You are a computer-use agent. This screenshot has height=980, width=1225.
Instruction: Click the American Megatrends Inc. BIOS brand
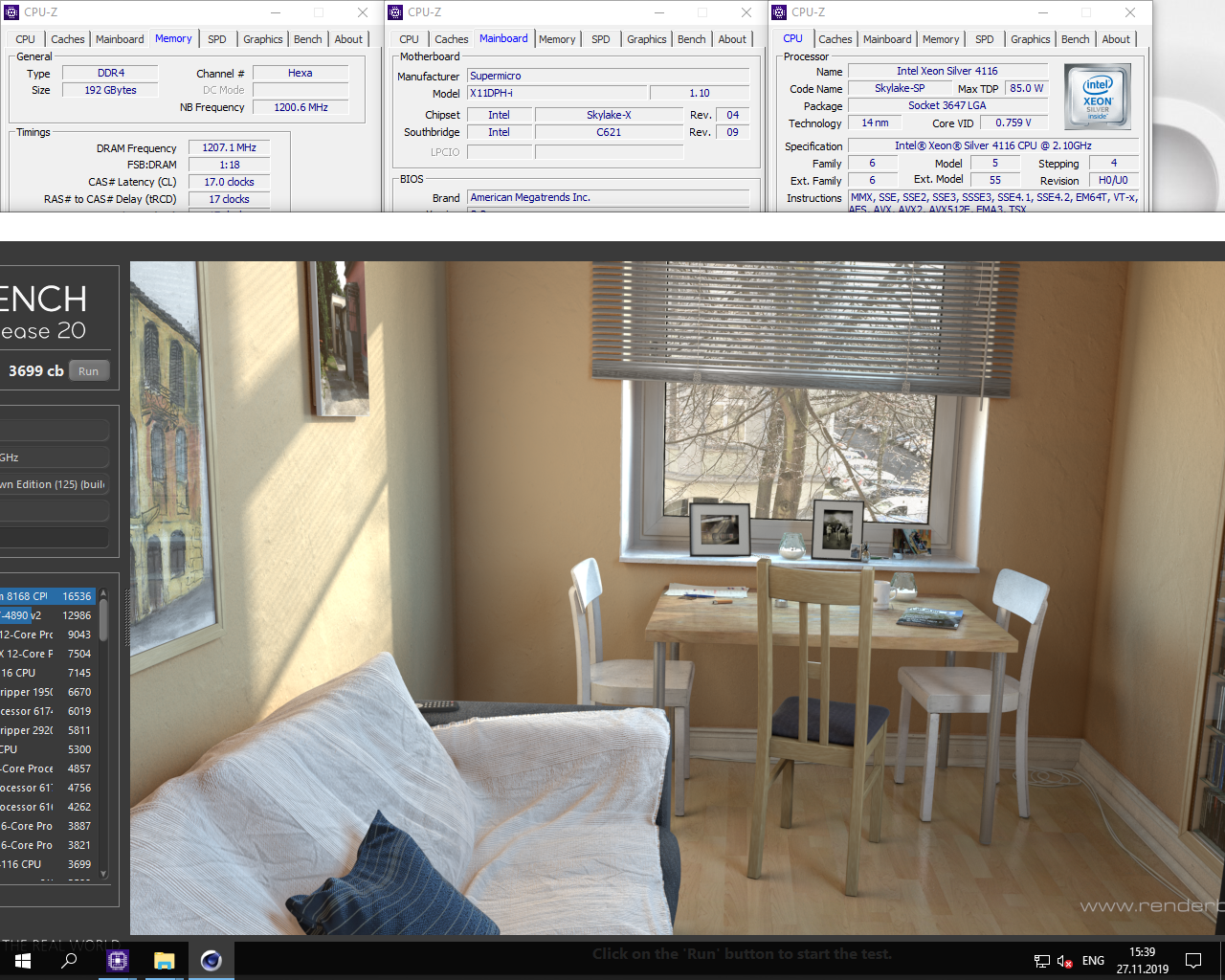(x=608, y=197)
